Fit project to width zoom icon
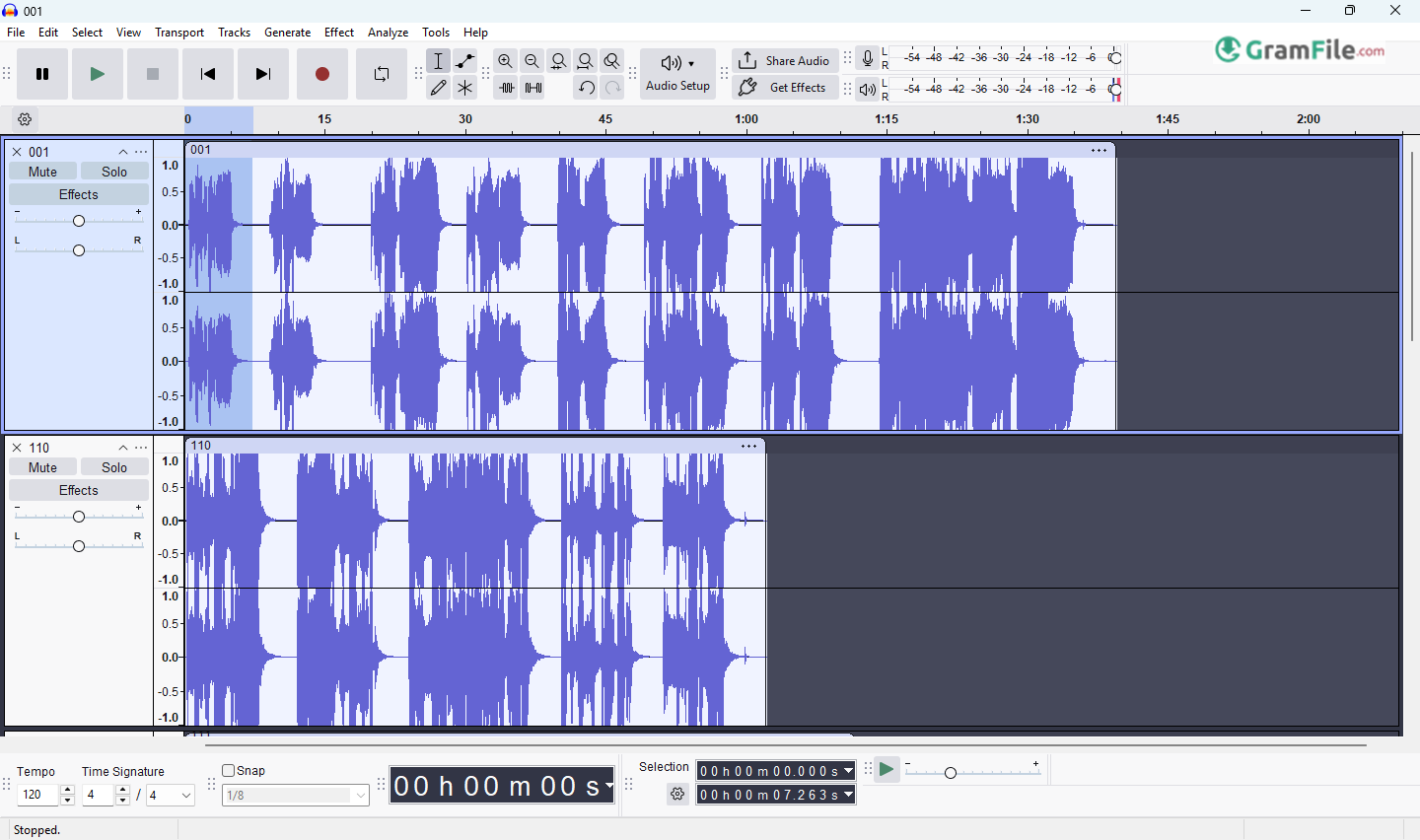The image size is (1420, 840). (586, 61)
